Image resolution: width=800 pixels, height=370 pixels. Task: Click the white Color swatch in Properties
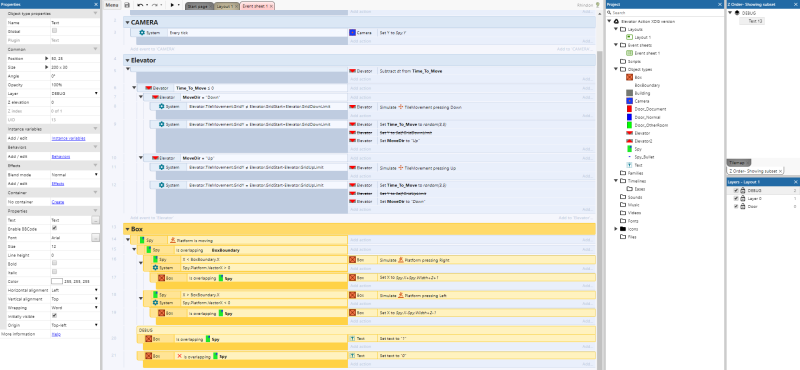point(57,281)
